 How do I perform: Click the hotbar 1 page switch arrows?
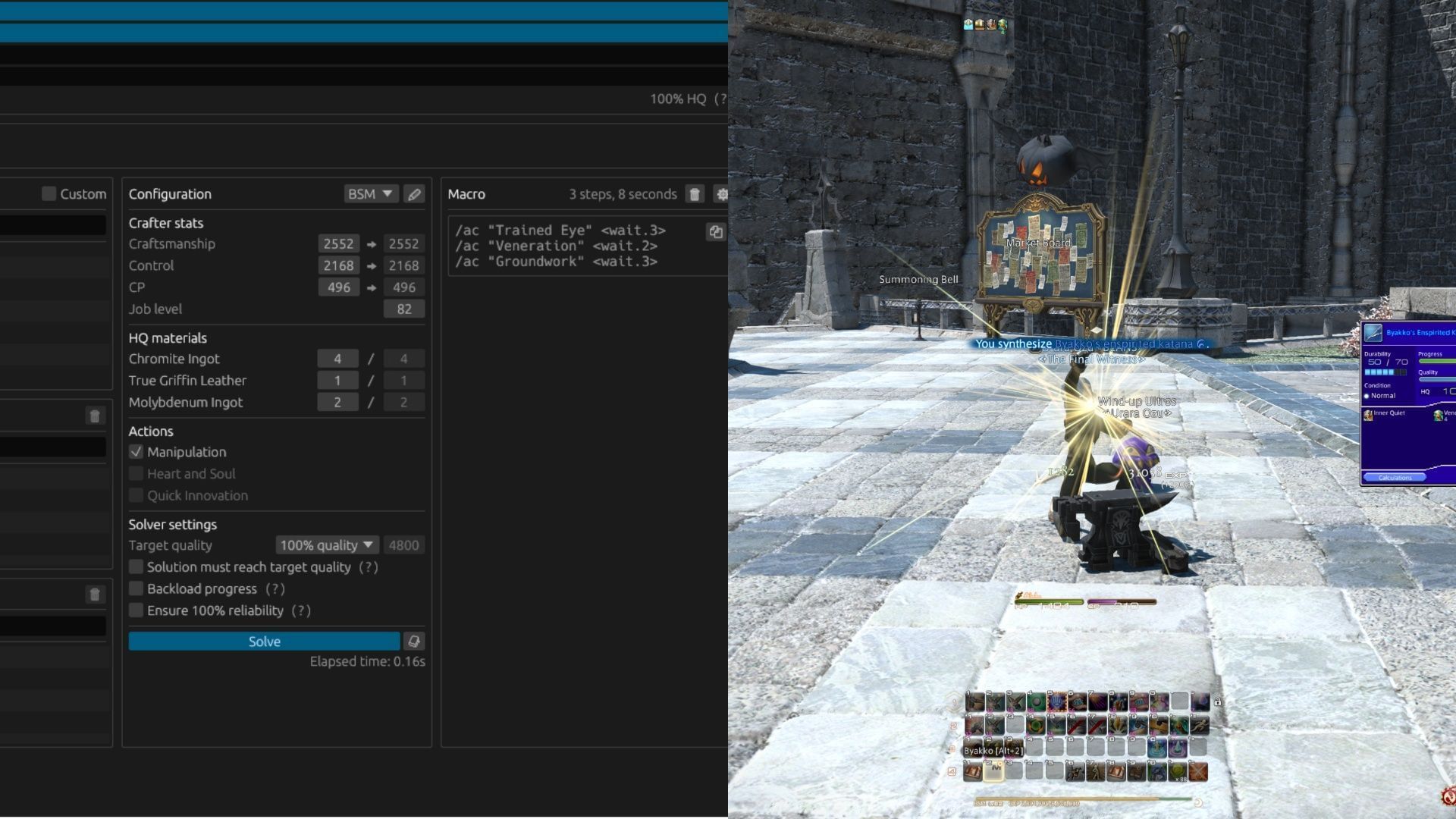click(954, 703)
